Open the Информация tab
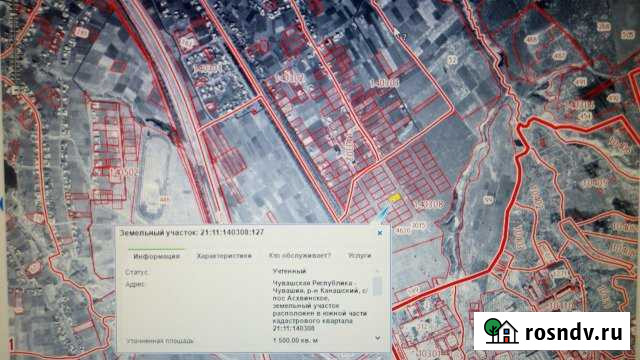This screenshot has width=640, height=360. coord(156,256)
